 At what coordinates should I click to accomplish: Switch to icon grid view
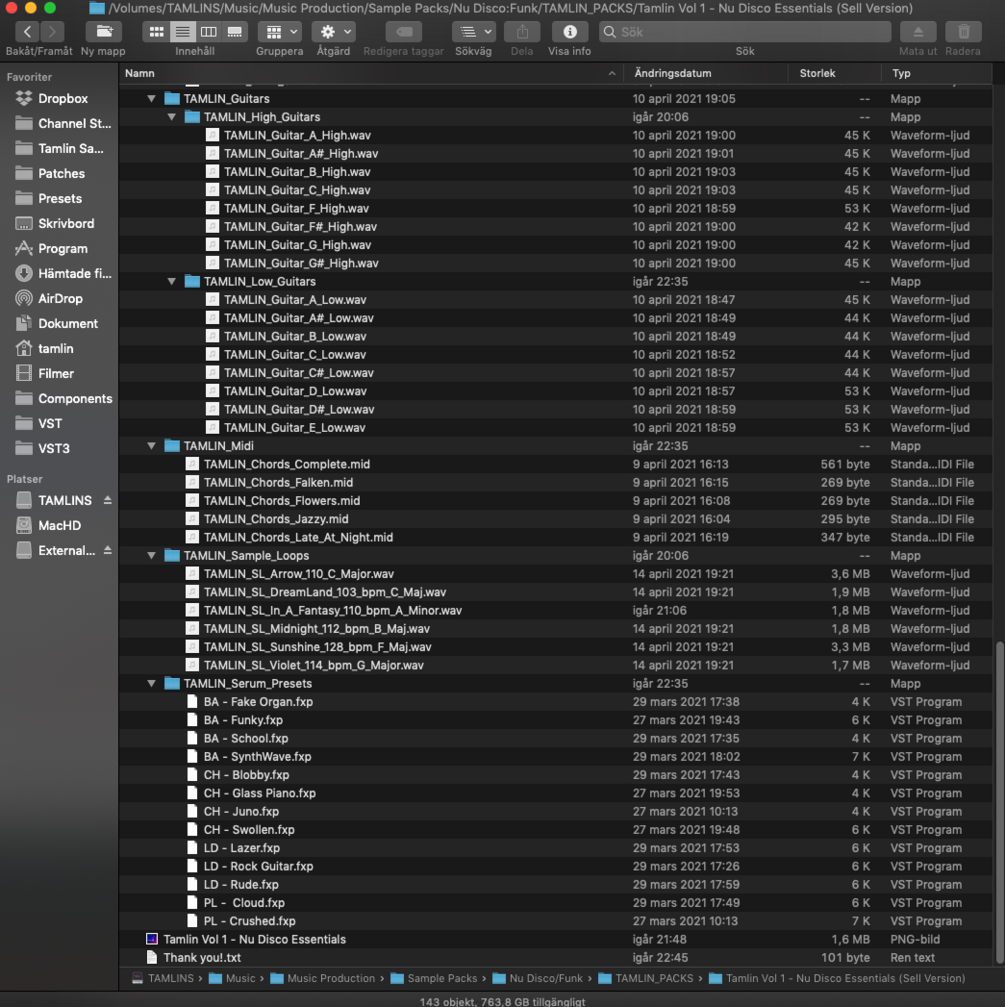click(x=156, y=31)
